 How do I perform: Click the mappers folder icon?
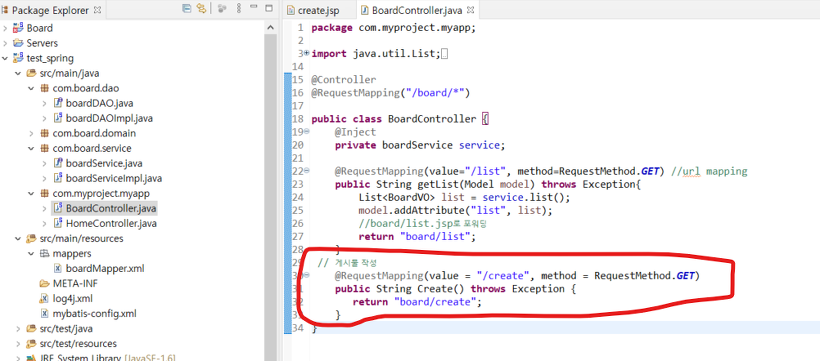(x=44, y=254)
